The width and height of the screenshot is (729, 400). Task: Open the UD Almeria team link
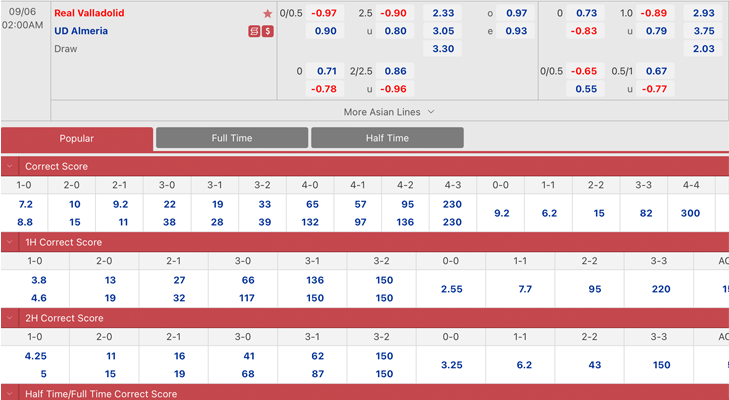(x=81, y=31)
